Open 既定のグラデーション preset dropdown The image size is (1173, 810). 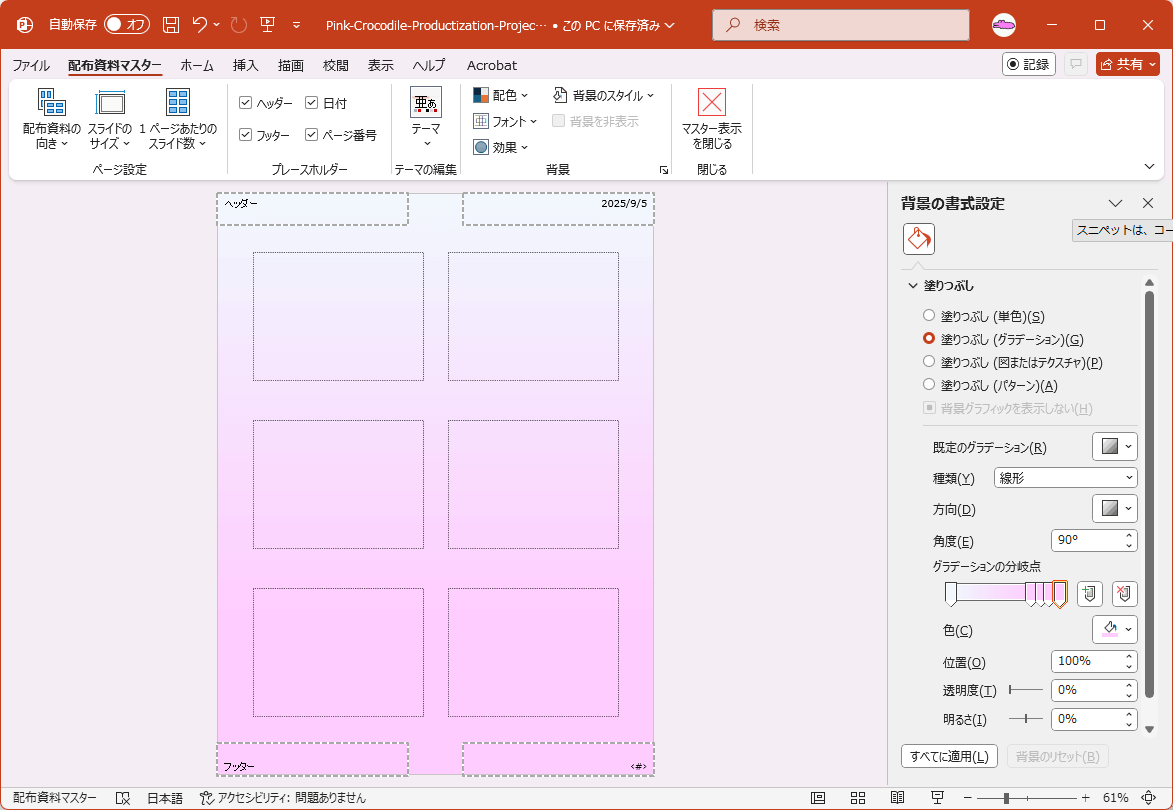(1115, 447)
